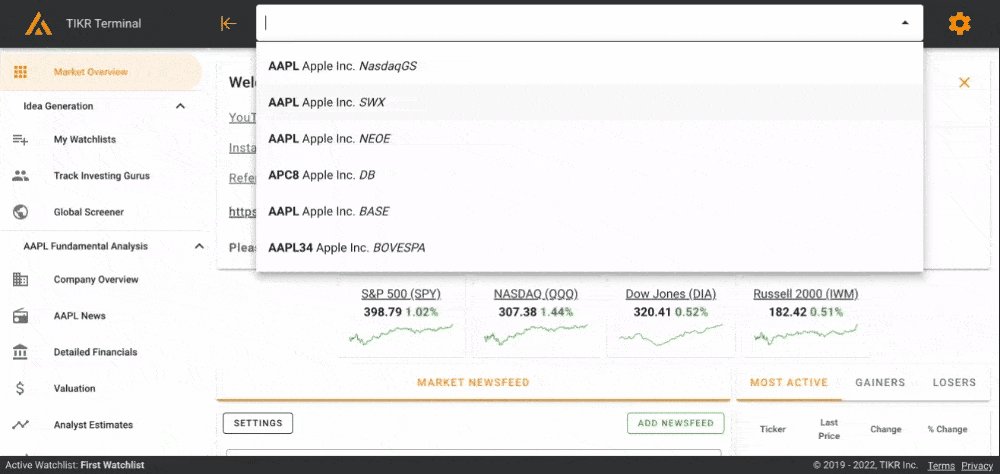This screenshot has height=474, width=1000.
Task: Click the My Watchlists list-add icon
Action: point(20,139)
